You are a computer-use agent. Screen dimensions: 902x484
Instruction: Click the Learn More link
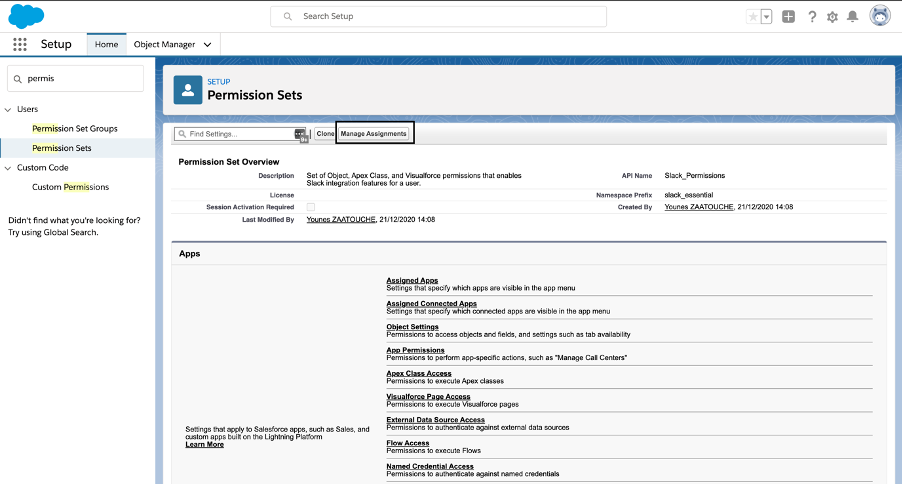tap(204, 444)
